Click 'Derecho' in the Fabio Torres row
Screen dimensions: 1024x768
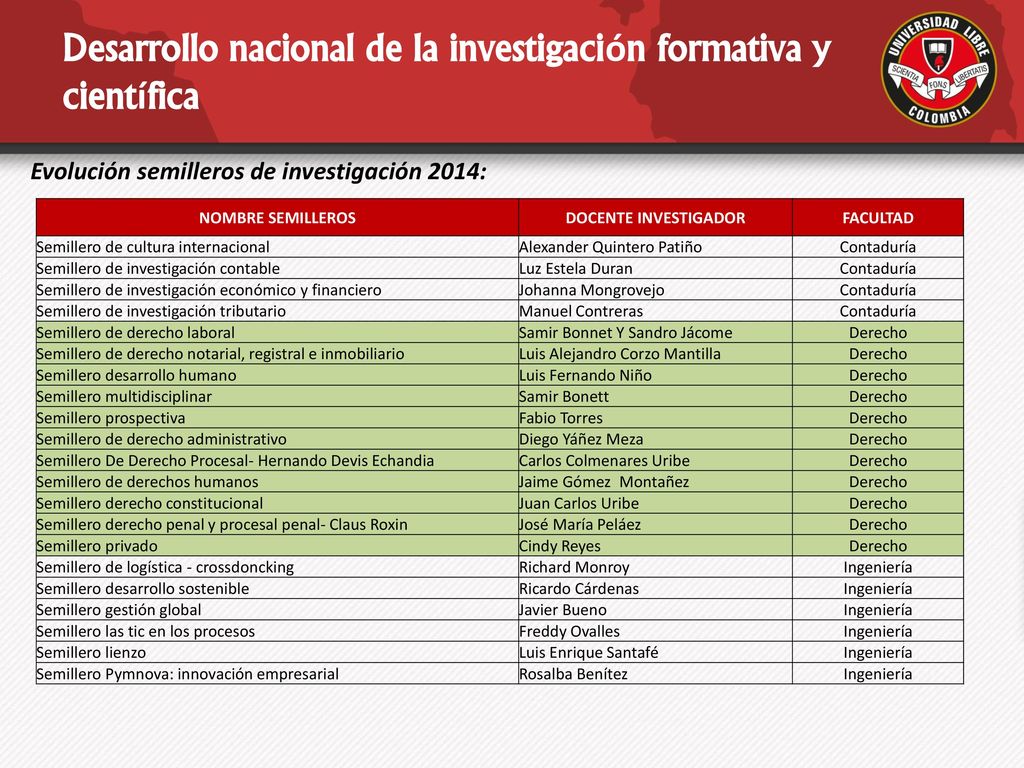pyautogui.click(x=878, y=418)
